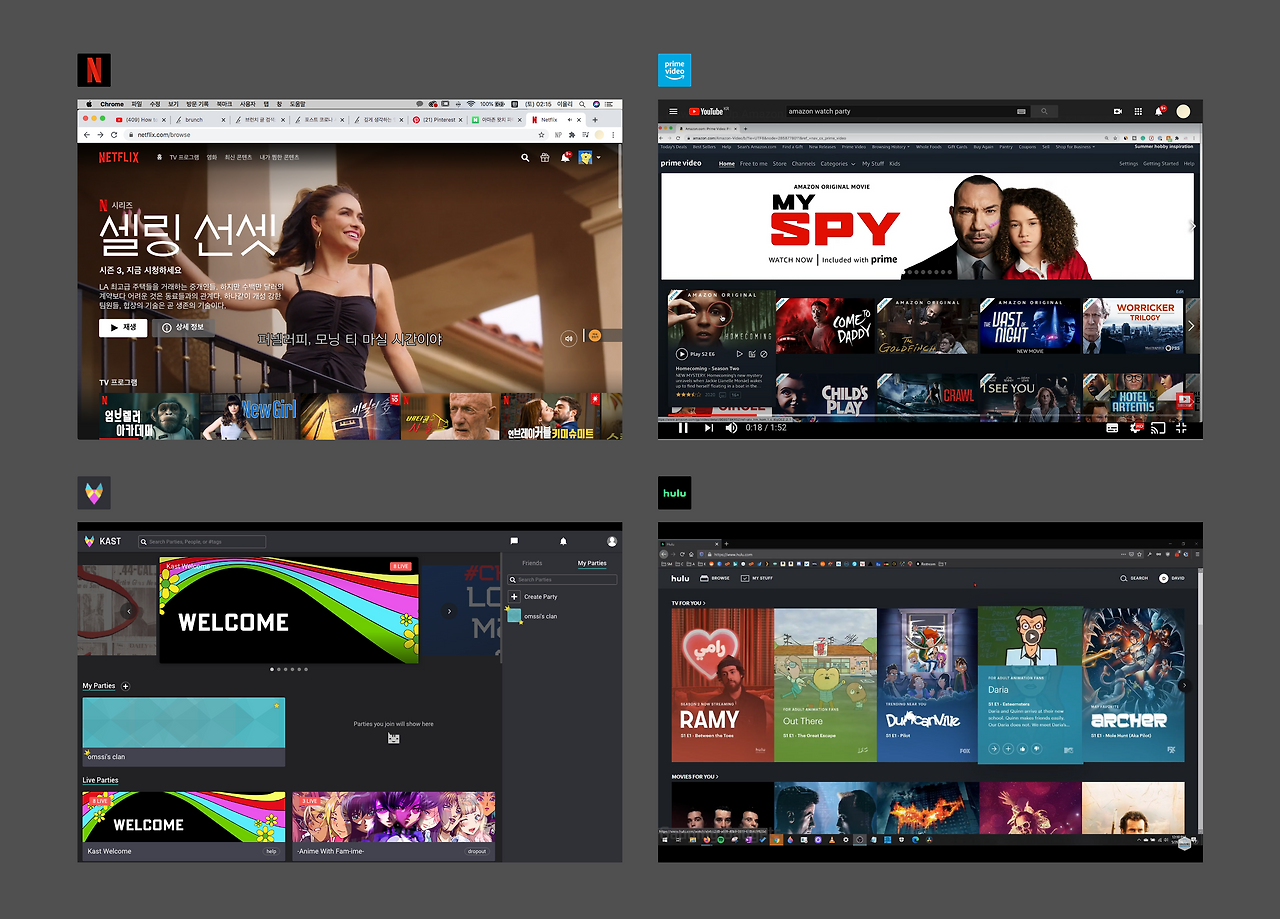Exit full screen in YouTube player
The image size is (1280, 919).
pyautogui.click(x=1181, y=428)
